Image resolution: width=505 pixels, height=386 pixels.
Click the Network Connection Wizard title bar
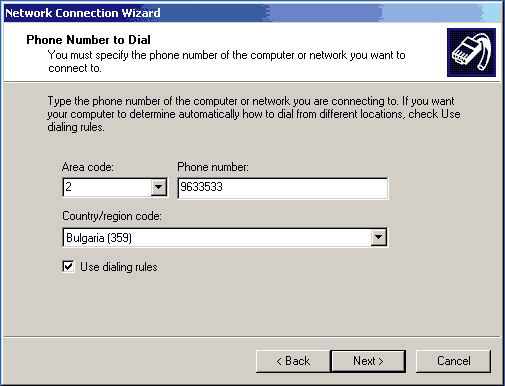252,13
